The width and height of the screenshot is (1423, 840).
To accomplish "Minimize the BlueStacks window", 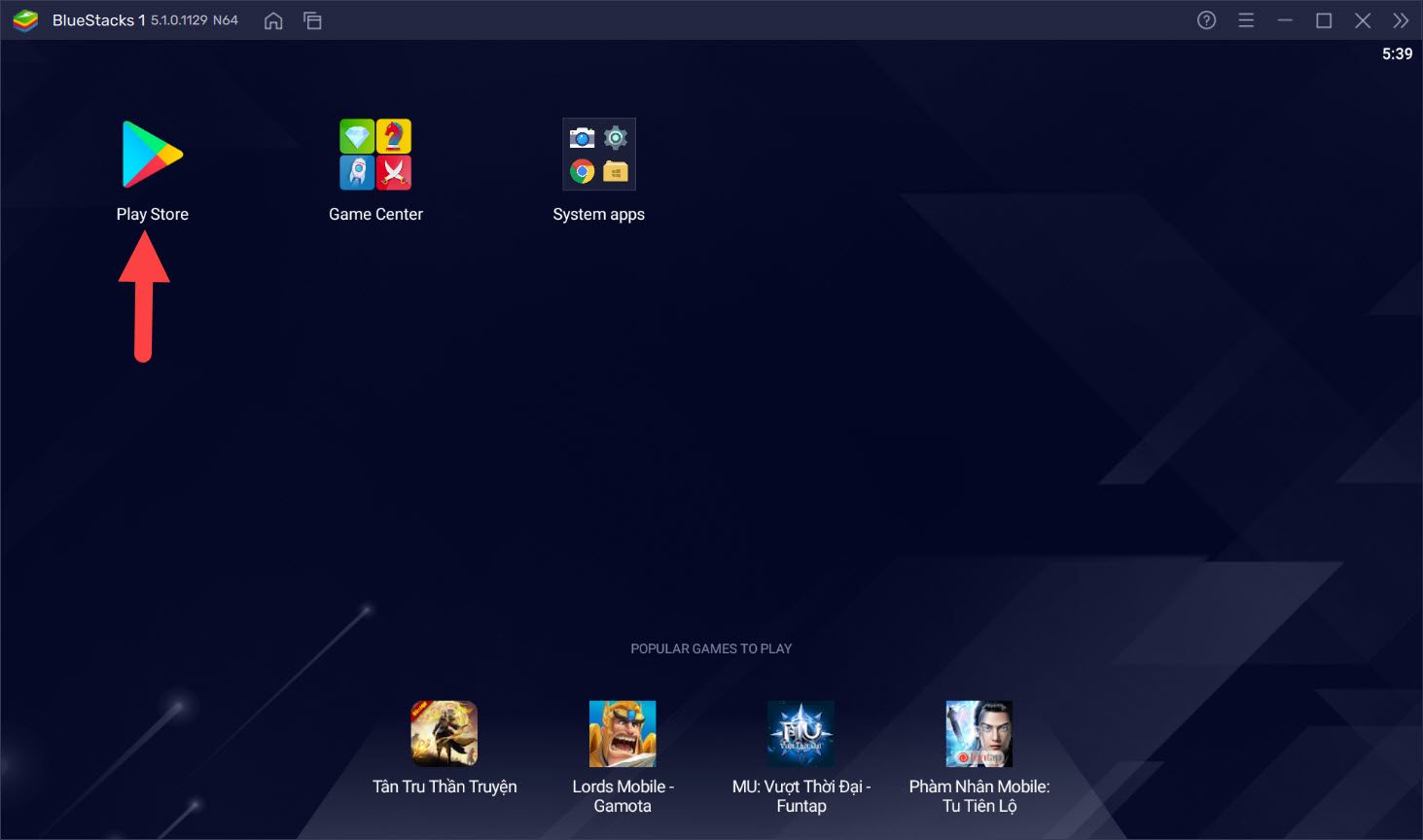I will (x=1285, y=20).
